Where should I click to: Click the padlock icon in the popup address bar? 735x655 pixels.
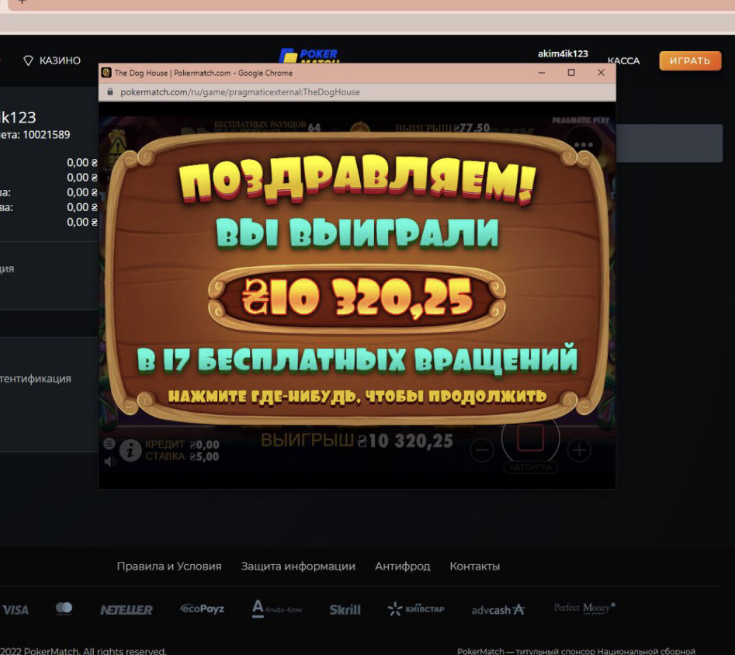point(110,92)
